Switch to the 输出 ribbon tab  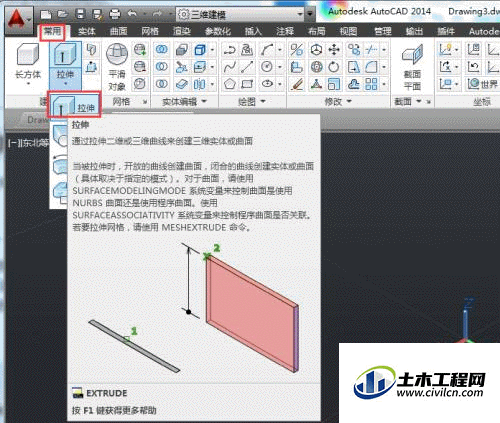point(414,32)
